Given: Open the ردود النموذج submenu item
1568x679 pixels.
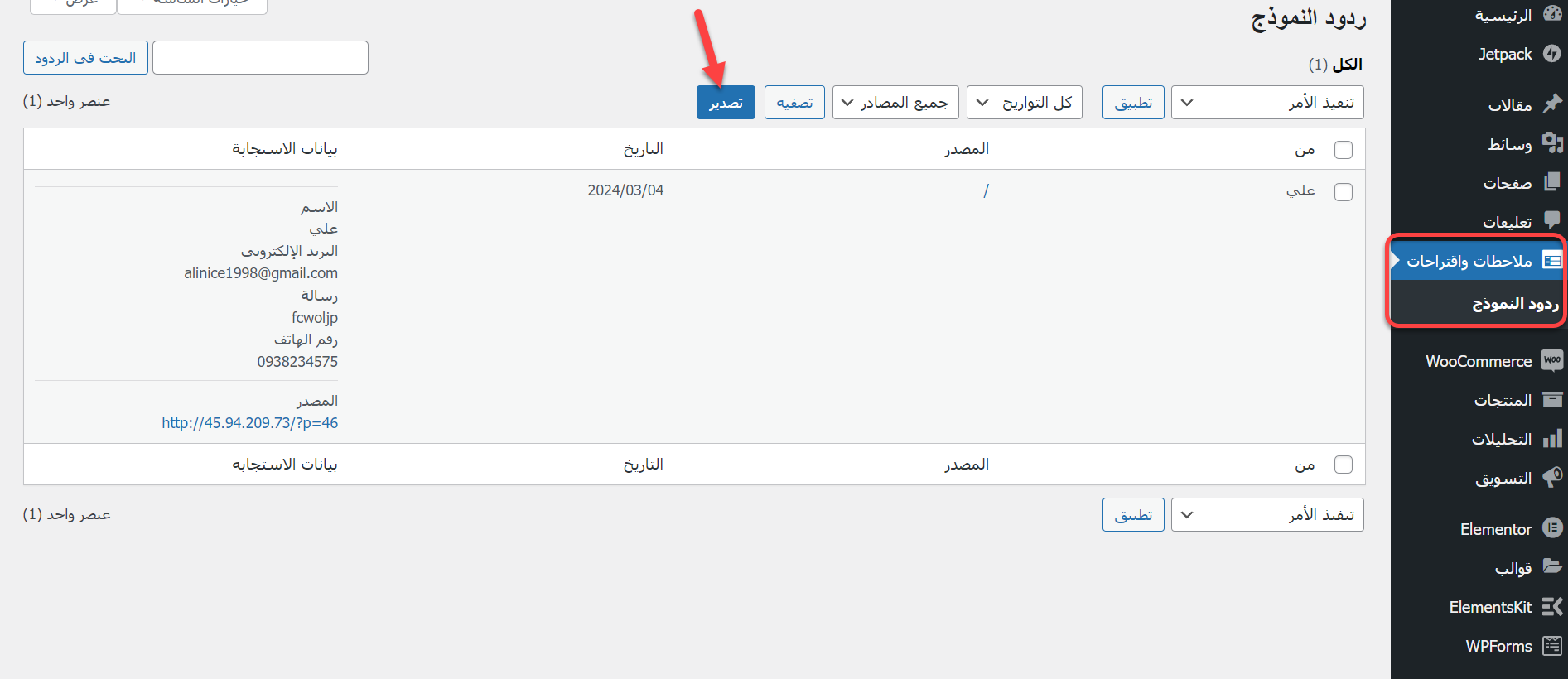Looking at the screenshot, I should click(x=1515, y=304).
